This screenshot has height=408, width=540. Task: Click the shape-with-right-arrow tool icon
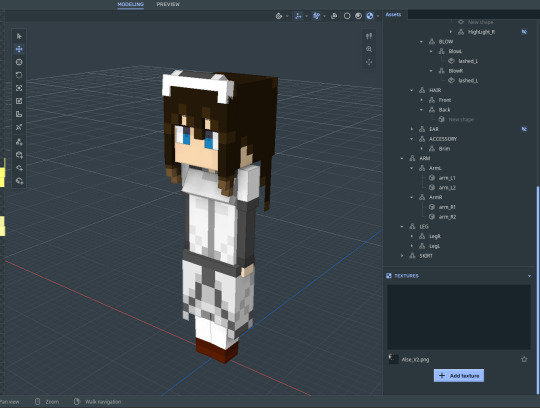19,168
